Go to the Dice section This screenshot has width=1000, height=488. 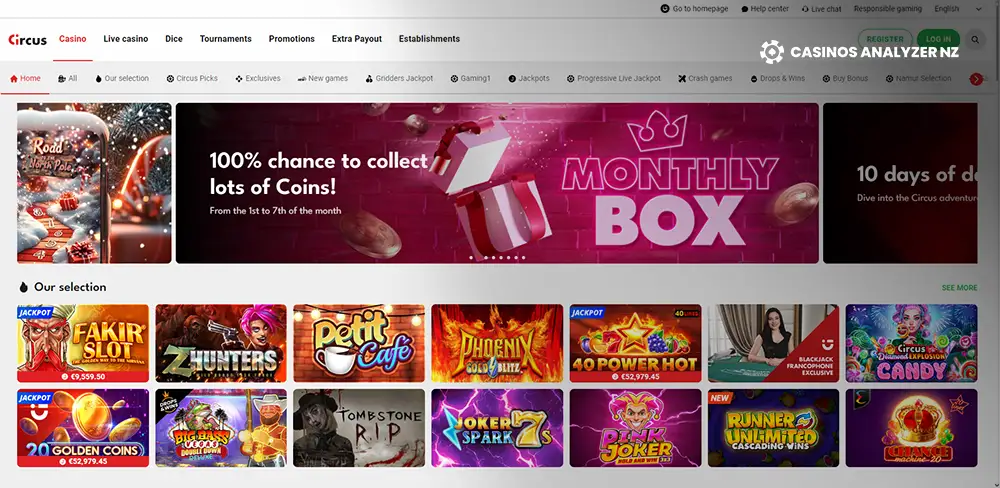pyautogui.click(x=173, y=39)
